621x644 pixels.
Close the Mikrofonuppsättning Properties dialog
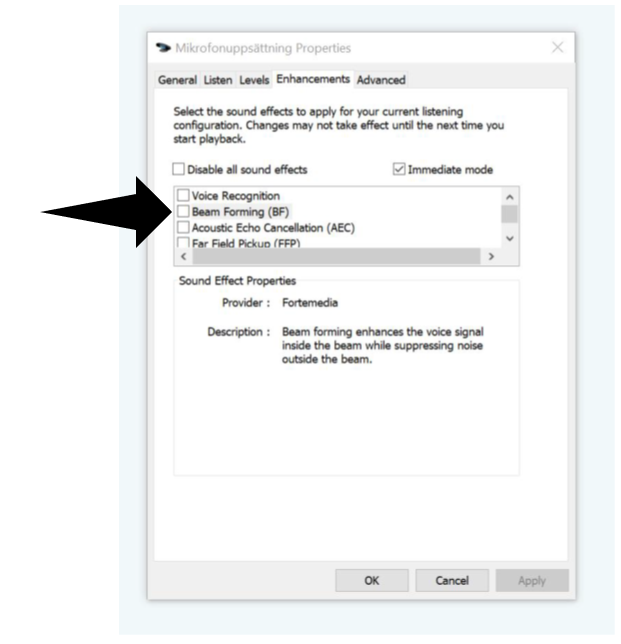557,47
